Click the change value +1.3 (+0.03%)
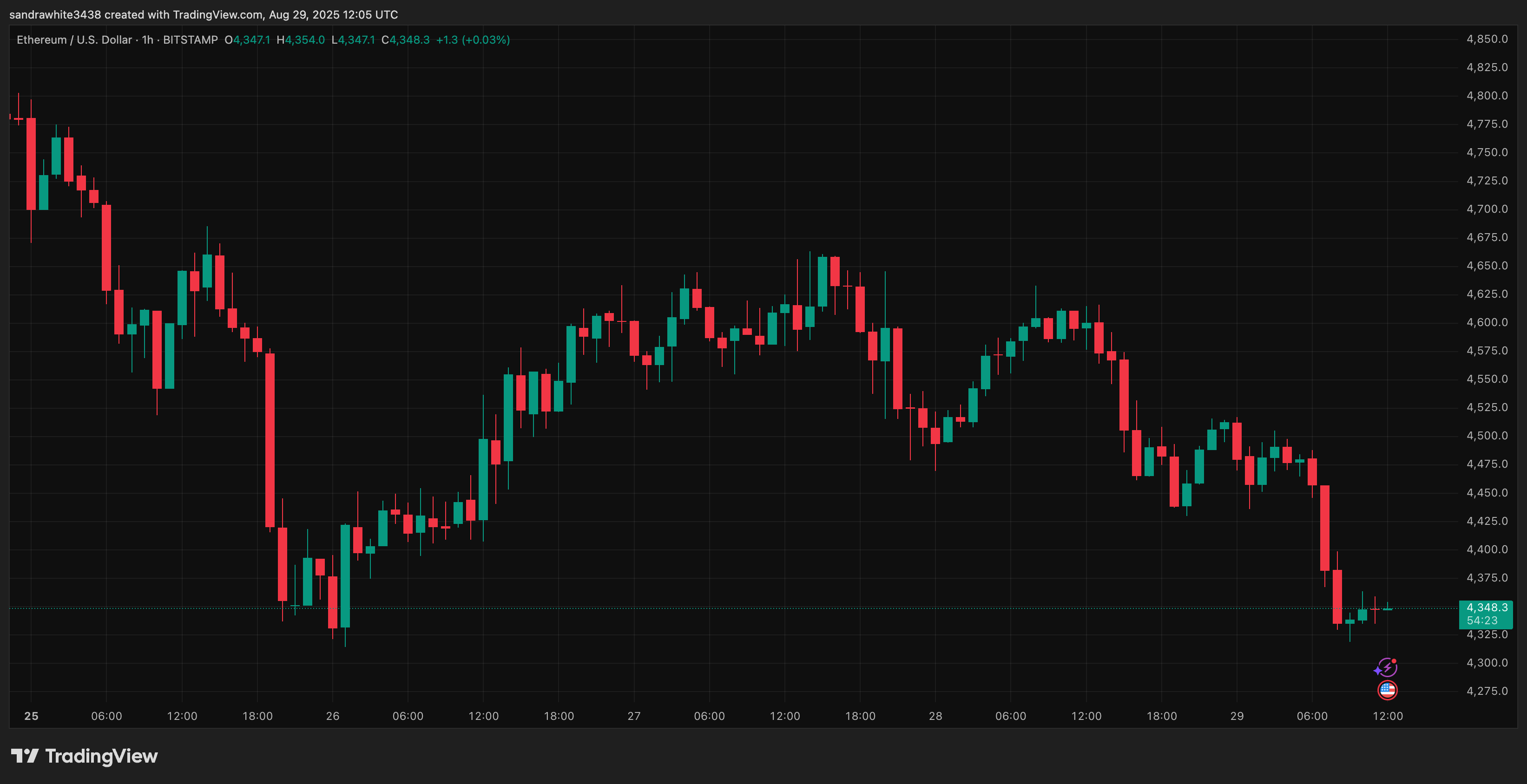Screen dimensions: 1527x784 click(473, 39)
